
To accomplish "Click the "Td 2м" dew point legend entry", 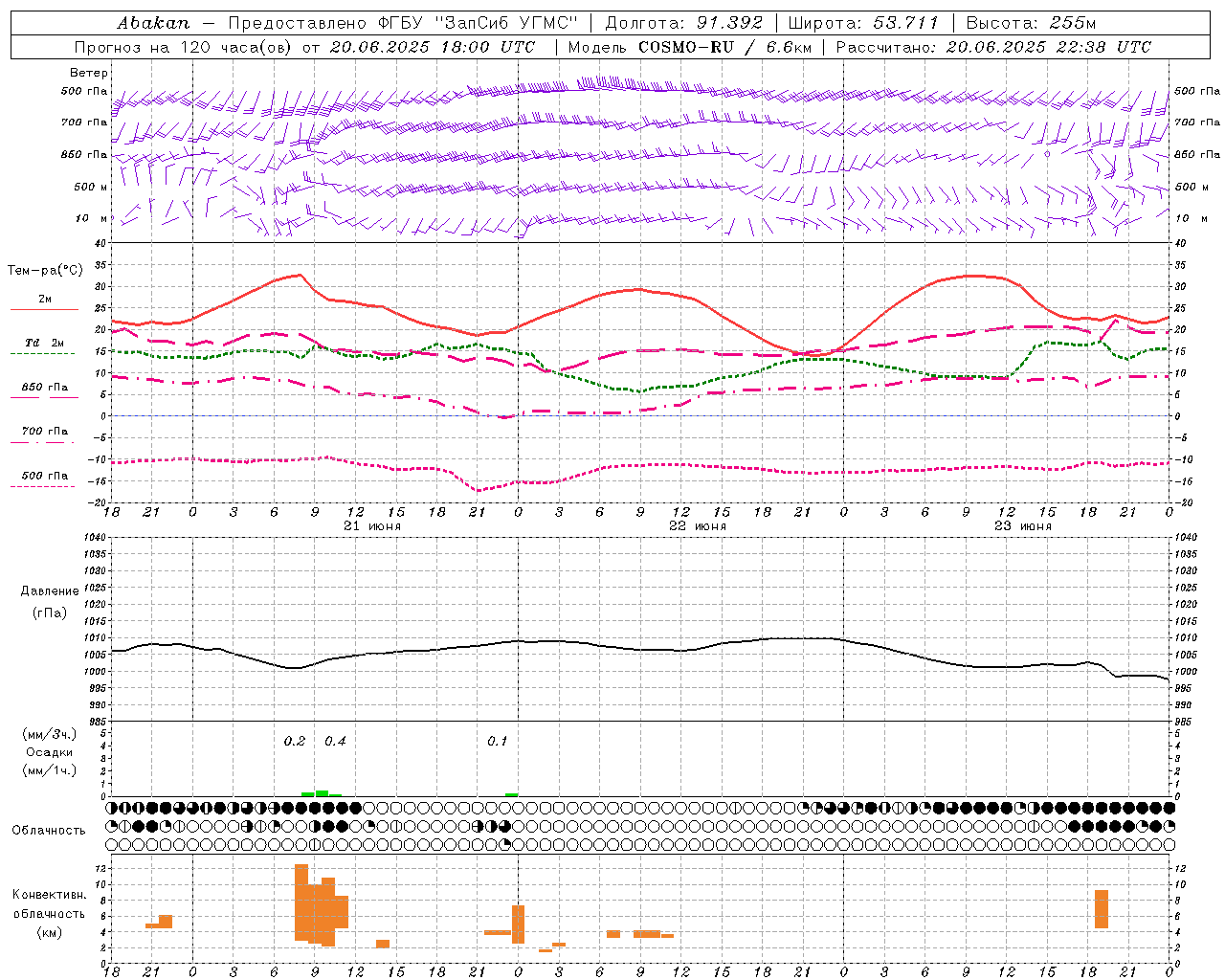I will pos(44,343).
